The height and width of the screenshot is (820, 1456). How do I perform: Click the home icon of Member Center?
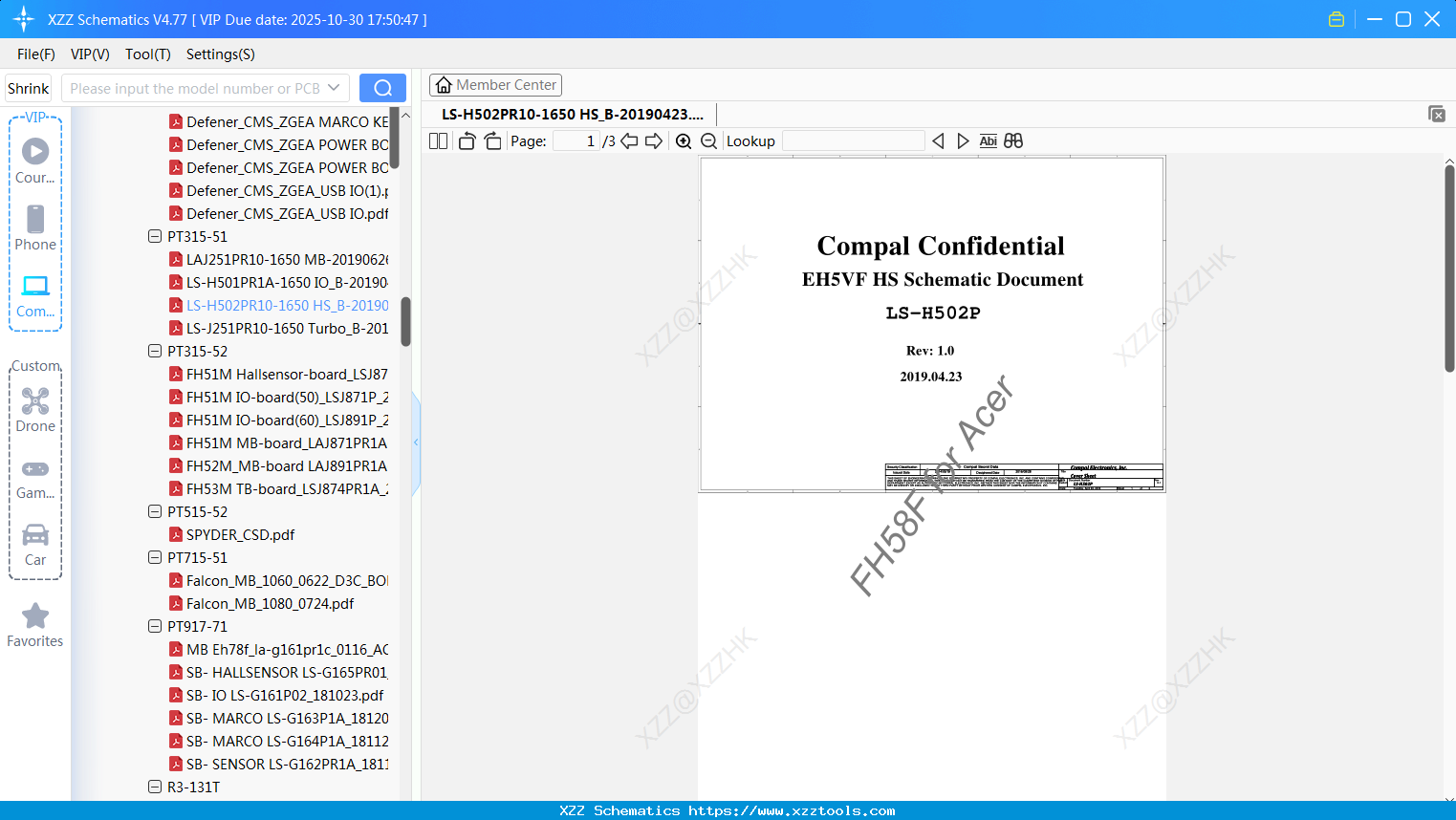point(444,85)
